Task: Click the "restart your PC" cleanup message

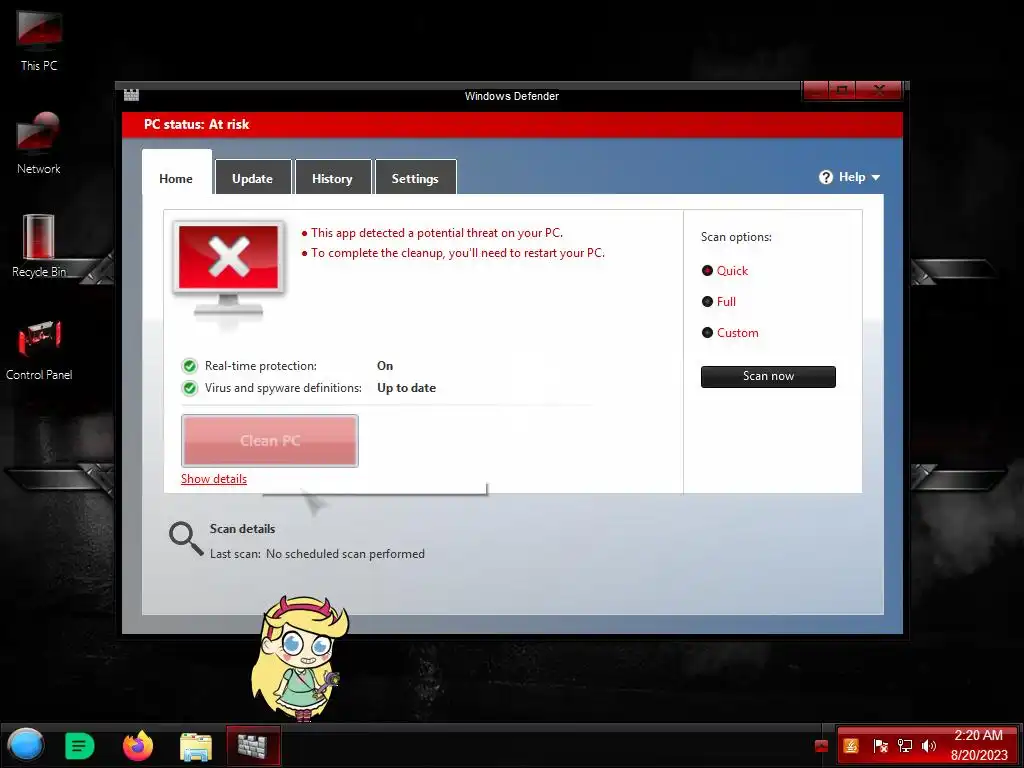Action: point(458,253)
